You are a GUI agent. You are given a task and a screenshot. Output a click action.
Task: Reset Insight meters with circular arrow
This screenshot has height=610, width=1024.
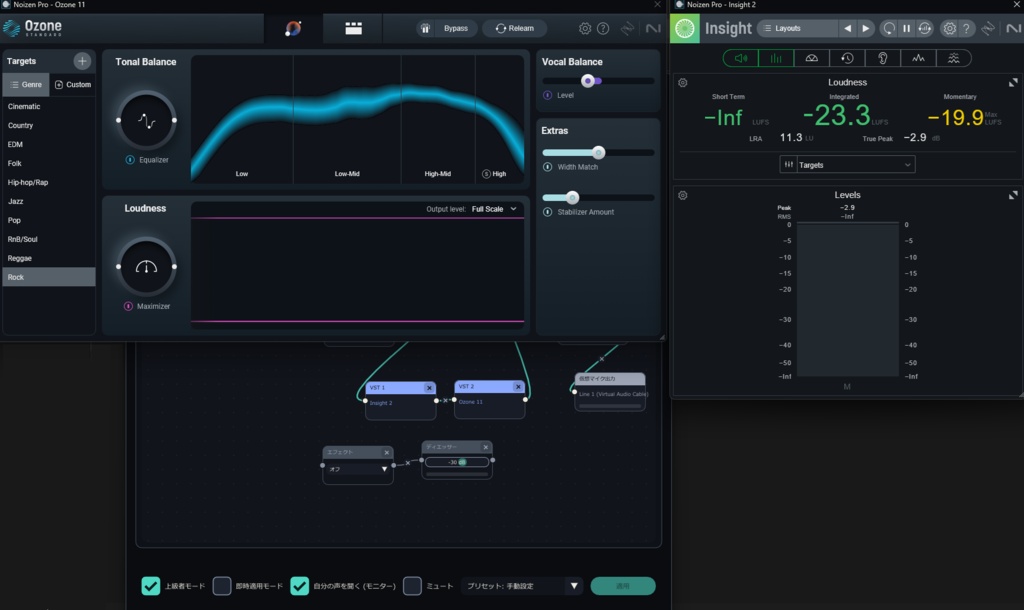pyautogui.click(x=889, y=28)
